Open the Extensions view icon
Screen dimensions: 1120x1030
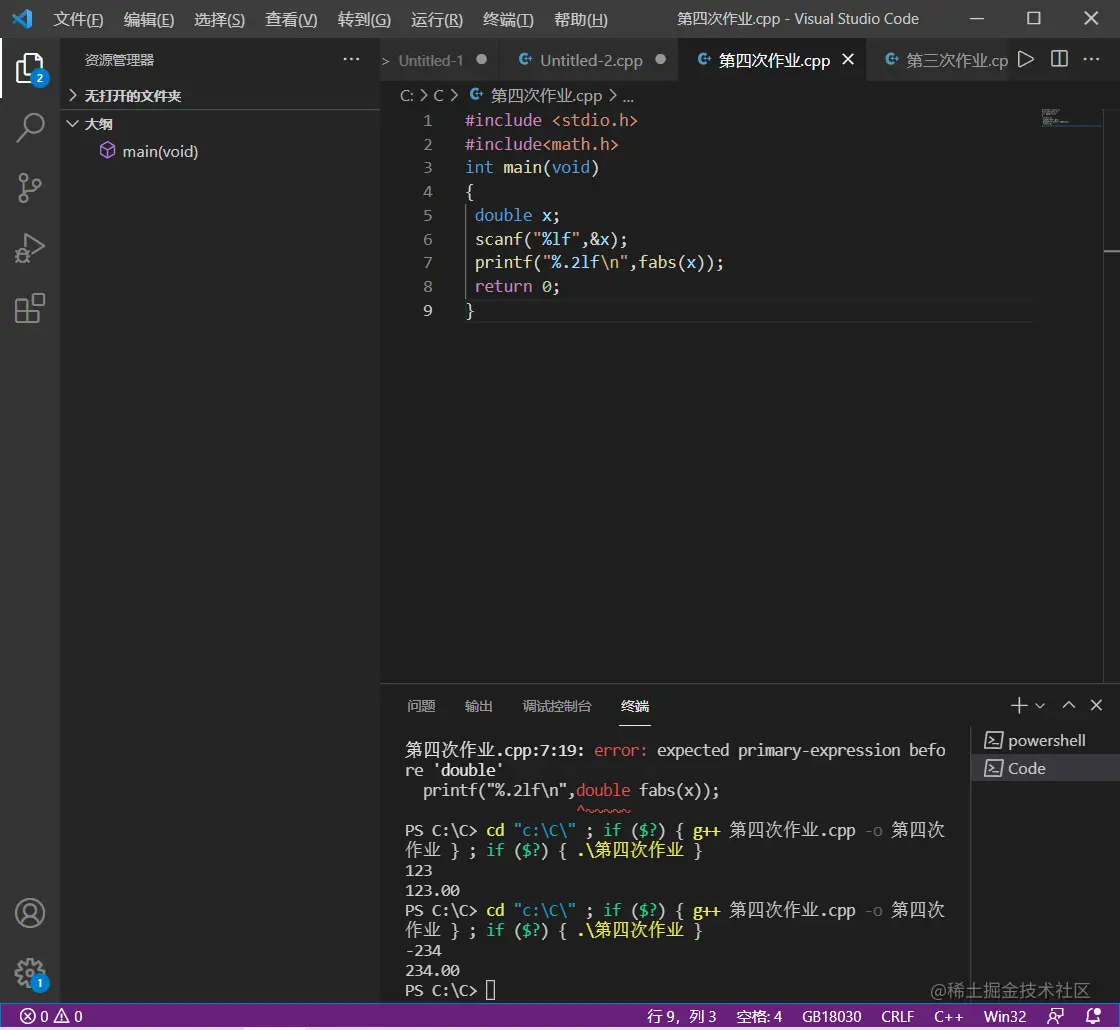(x=30, y=308)
